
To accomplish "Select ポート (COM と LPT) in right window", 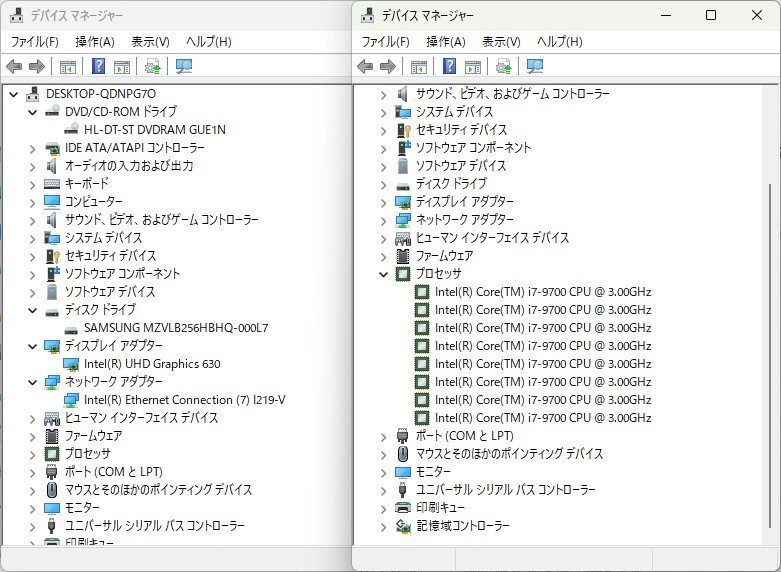I will (464, 435).
